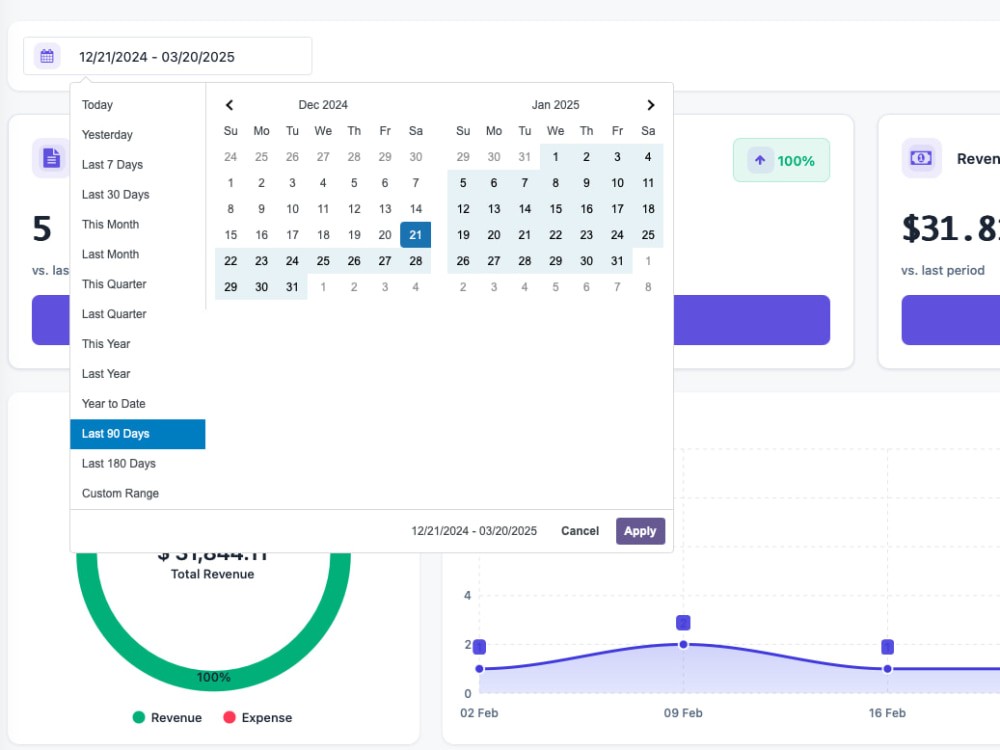Select Last Quarter option
Image resolution: width=1000 pixels, height=750 pixels.
click(138, 314)
